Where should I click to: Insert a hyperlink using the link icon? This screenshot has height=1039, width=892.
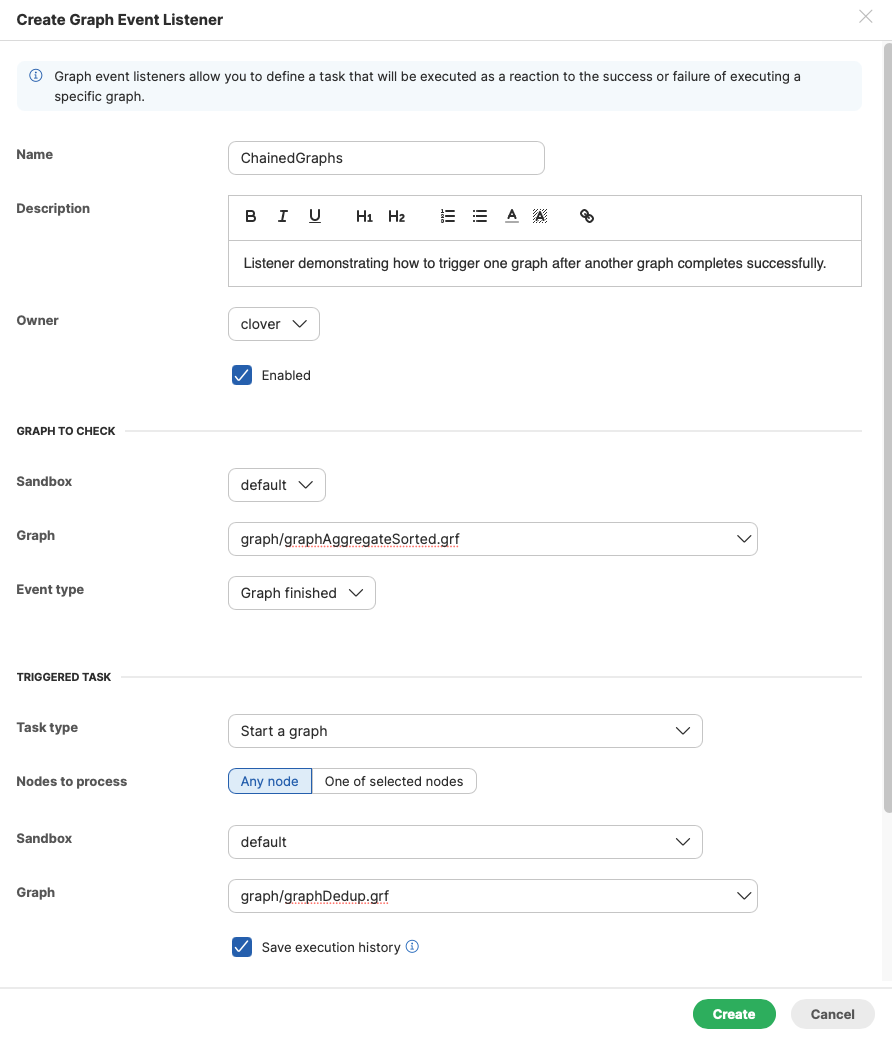[587, 216]
